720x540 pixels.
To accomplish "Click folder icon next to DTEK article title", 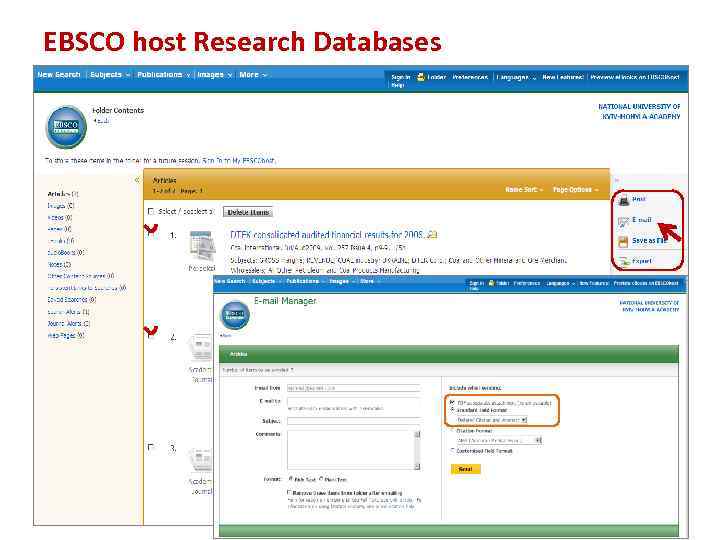I will [432, 235].
